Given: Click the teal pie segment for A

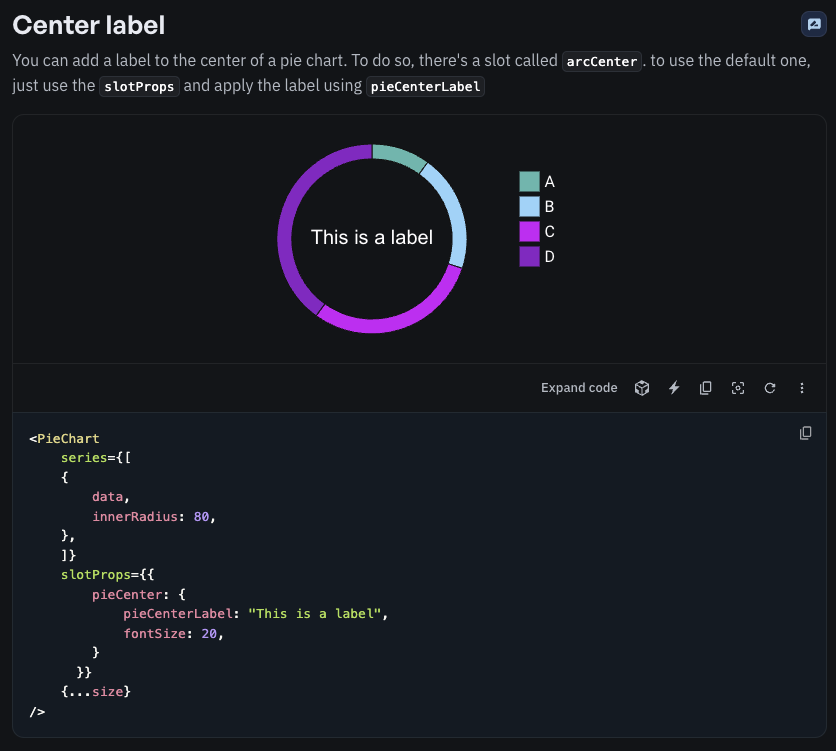Looking at the screenshot, I should 398,151.
